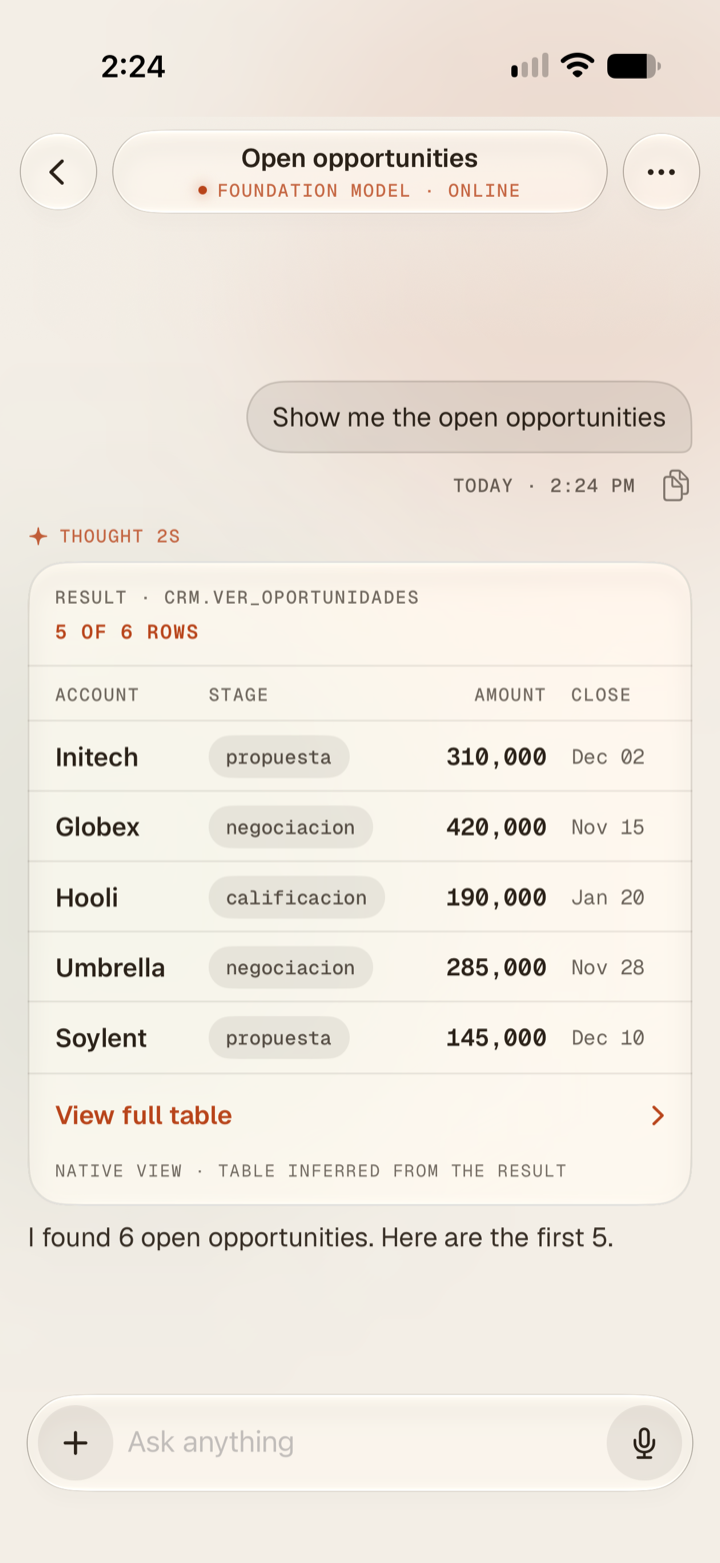The image size is (720, 1563).
Task: Click the I found 6 open opportunities reply
Action: coord(321,1238)
